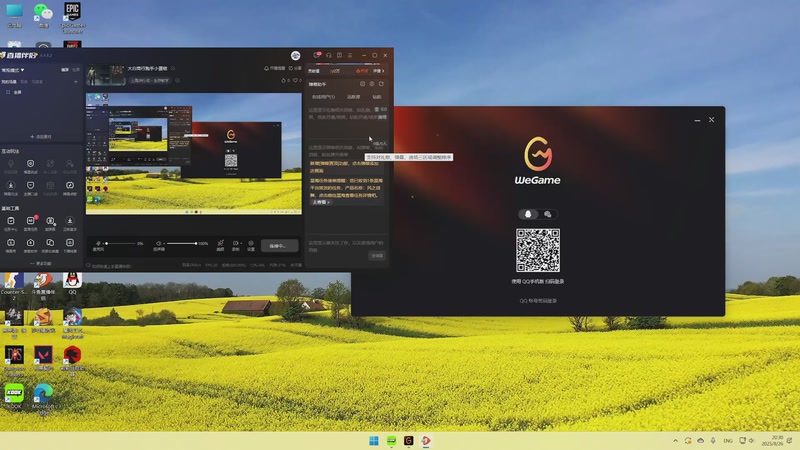Click the plus icon to add a scene
Image resolution: width=800 pixels, height=450 pixels.
click(76, 82)
